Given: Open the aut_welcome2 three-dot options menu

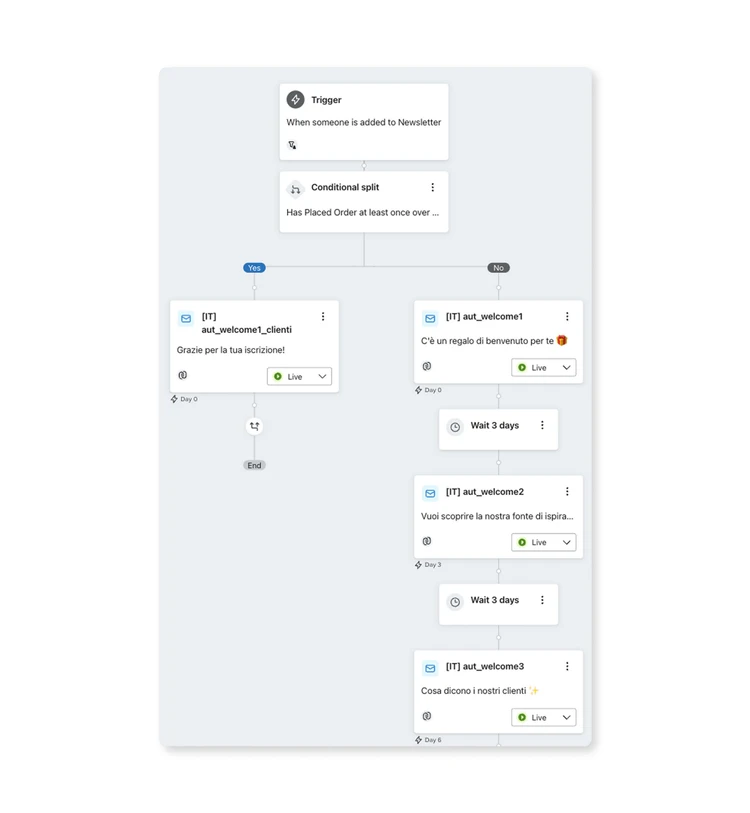Looking at the screenshot, I should click(567, 492).
